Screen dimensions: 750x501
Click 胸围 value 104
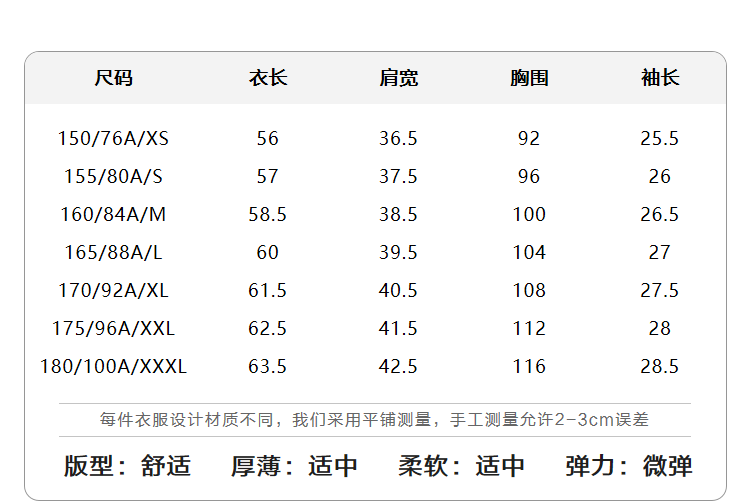[x=529, y=253]
